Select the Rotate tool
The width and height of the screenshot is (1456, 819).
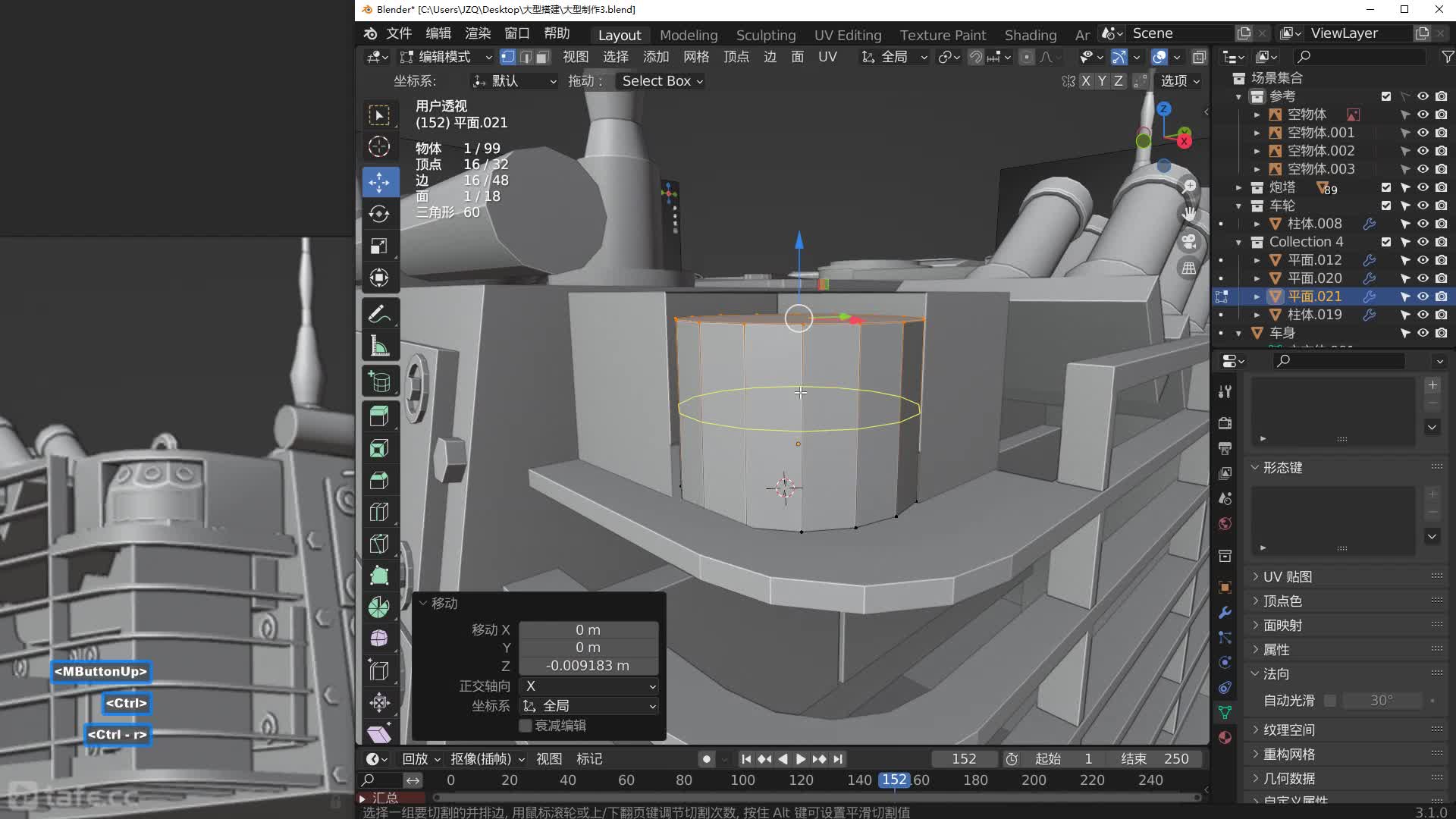tap(379, 214)
